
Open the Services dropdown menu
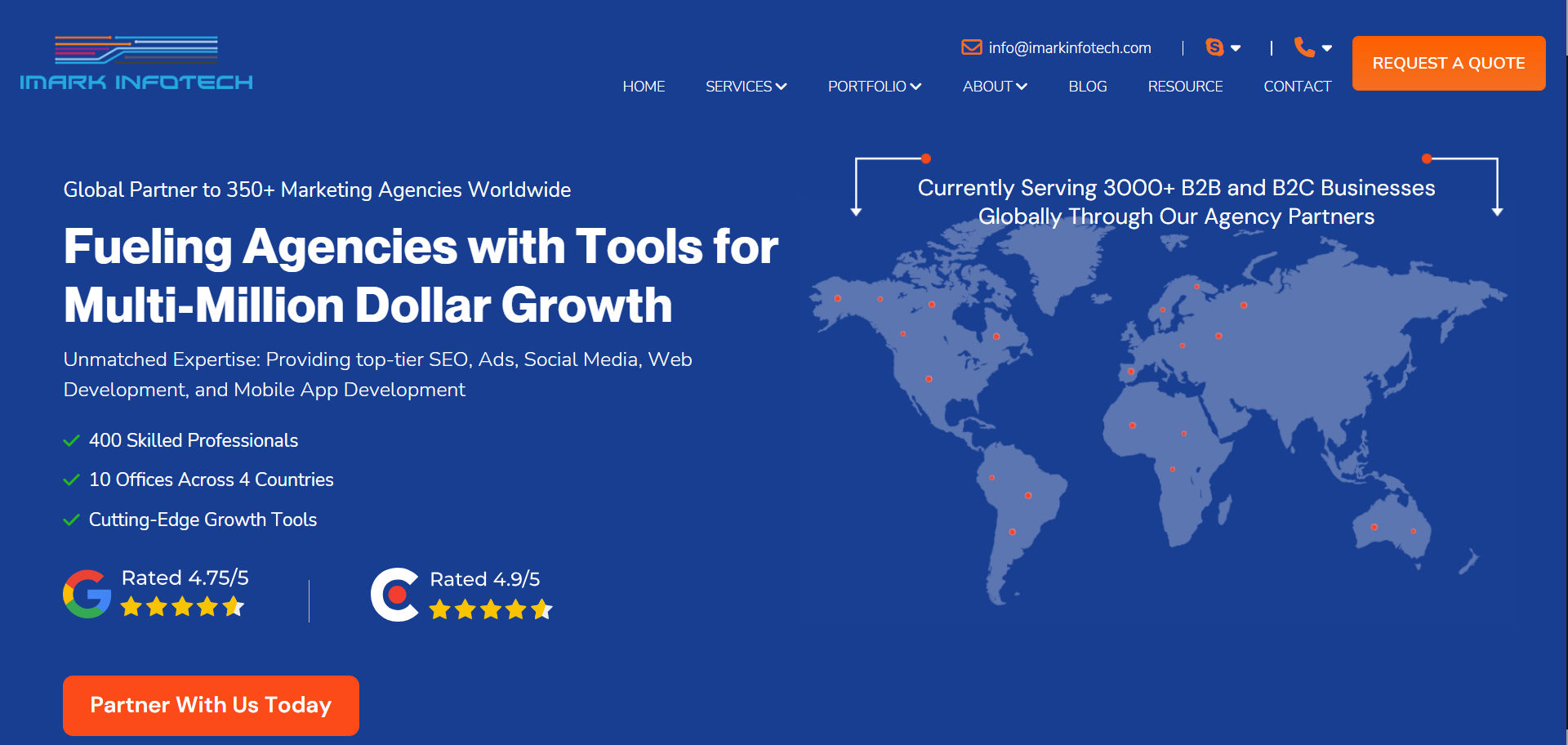pos(746,87)
